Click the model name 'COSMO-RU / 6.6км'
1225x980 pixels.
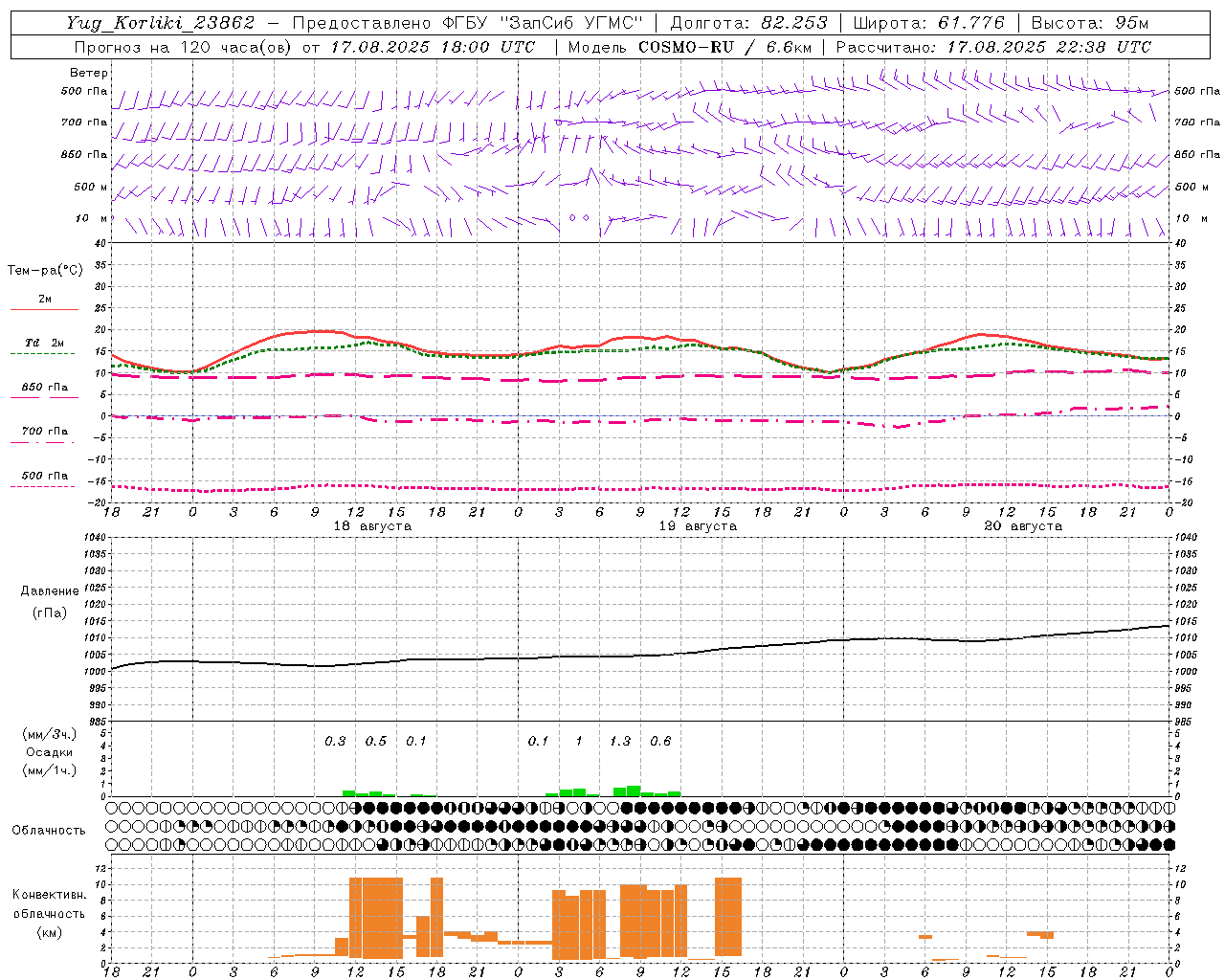[725, 47]
